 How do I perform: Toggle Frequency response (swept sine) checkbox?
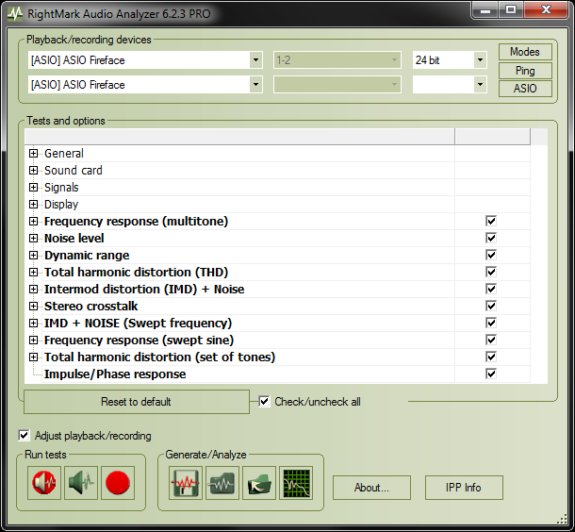(x=491, y=340)
